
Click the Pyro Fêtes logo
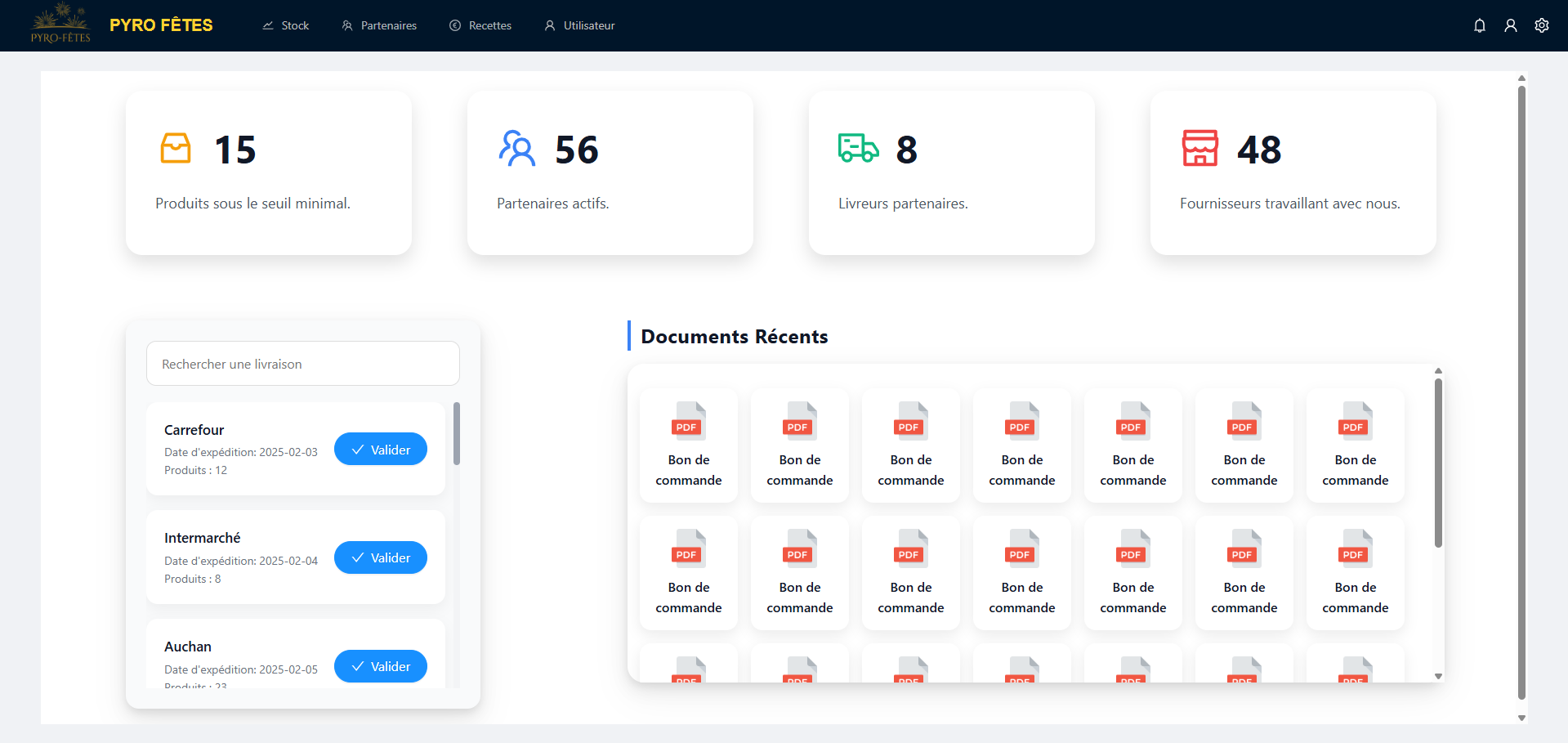[60, 25]
